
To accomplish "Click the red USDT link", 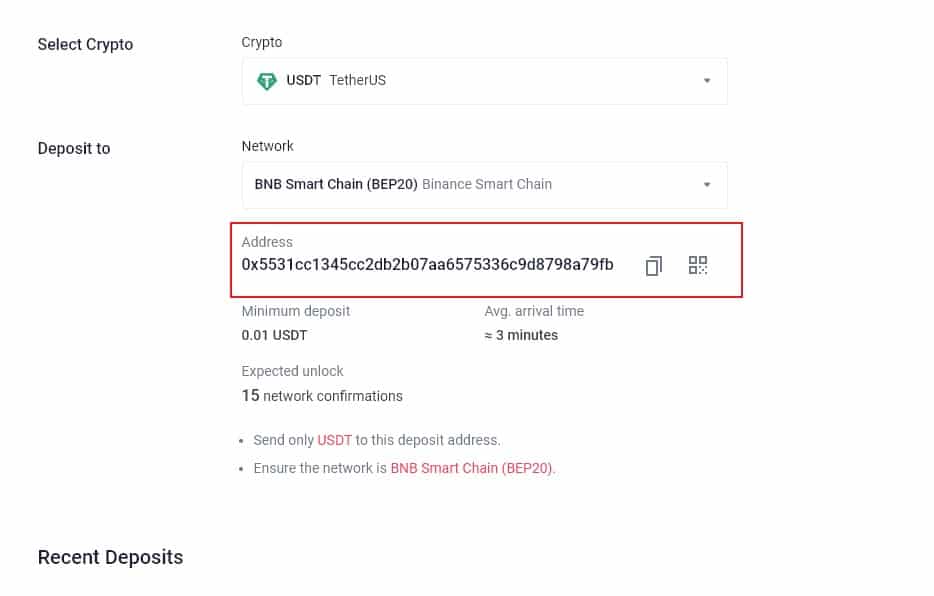I will tap(334, 440).
